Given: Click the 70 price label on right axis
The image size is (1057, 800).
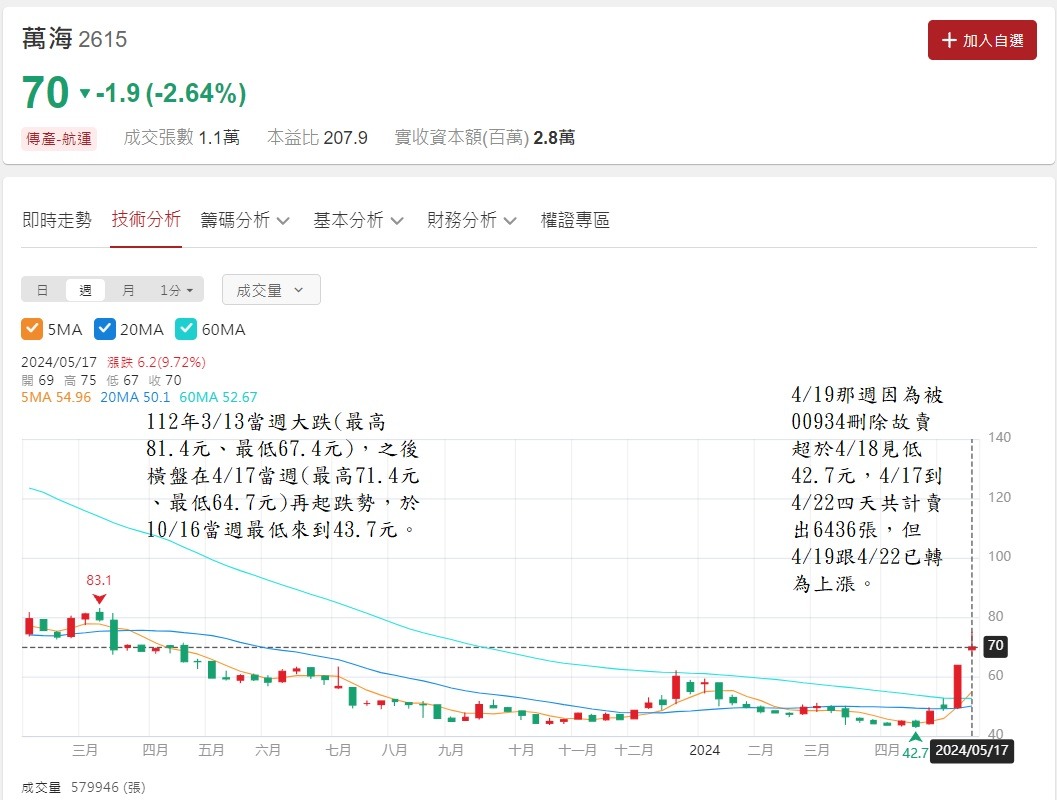Looking at the screenshot, I should (994, 646).
